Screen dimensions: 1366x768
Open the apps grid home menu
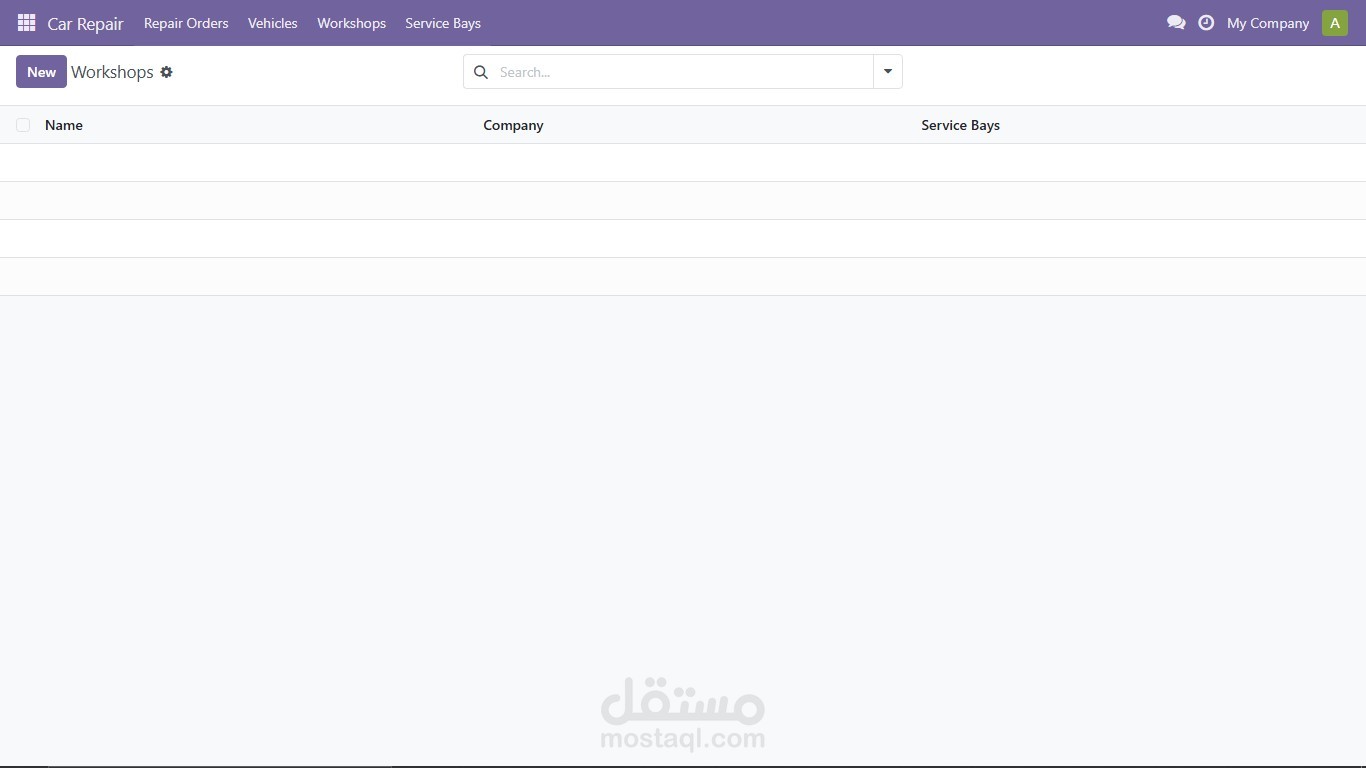(27, 23)
